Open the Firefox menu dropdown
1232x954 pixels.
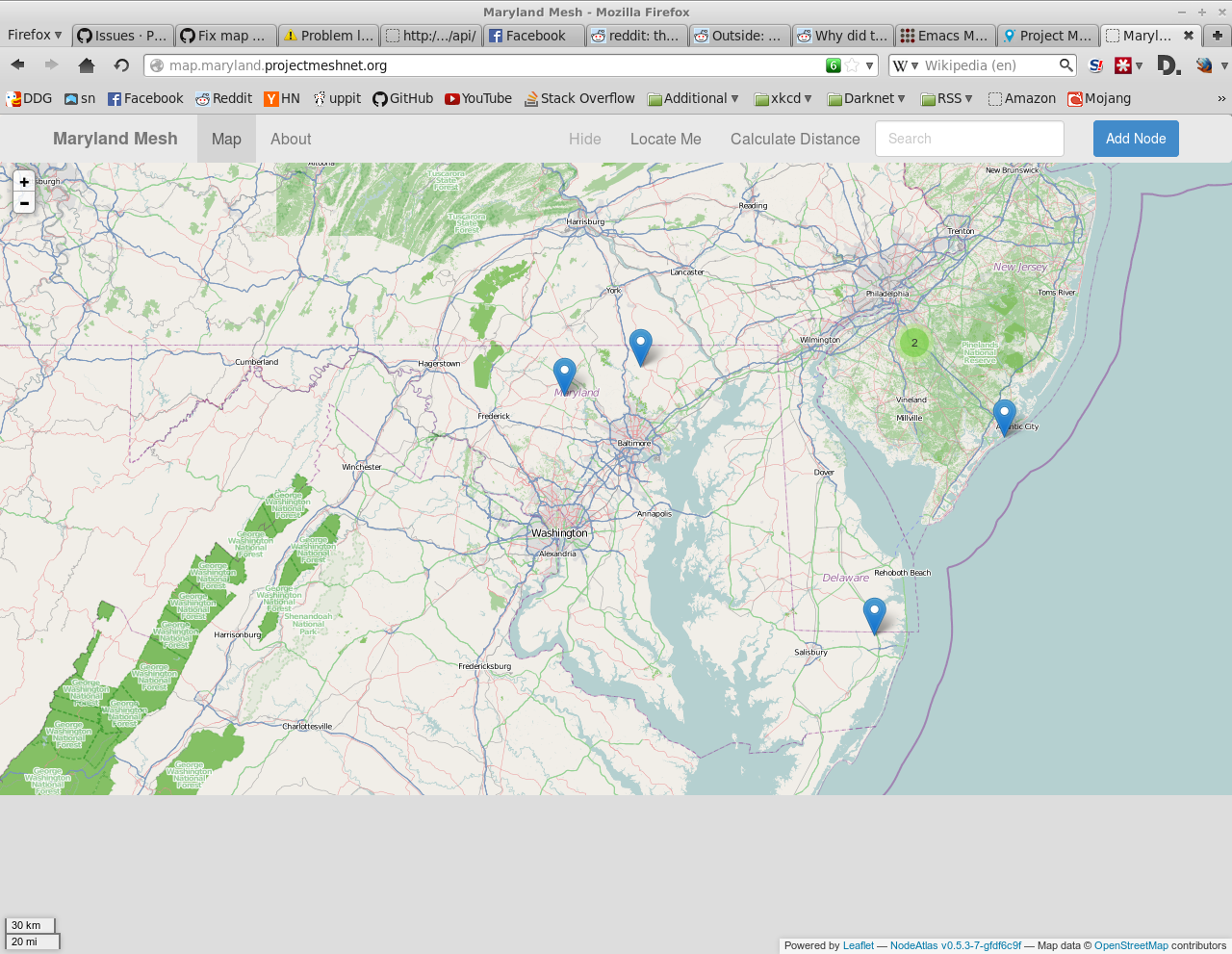coord(35,35)
